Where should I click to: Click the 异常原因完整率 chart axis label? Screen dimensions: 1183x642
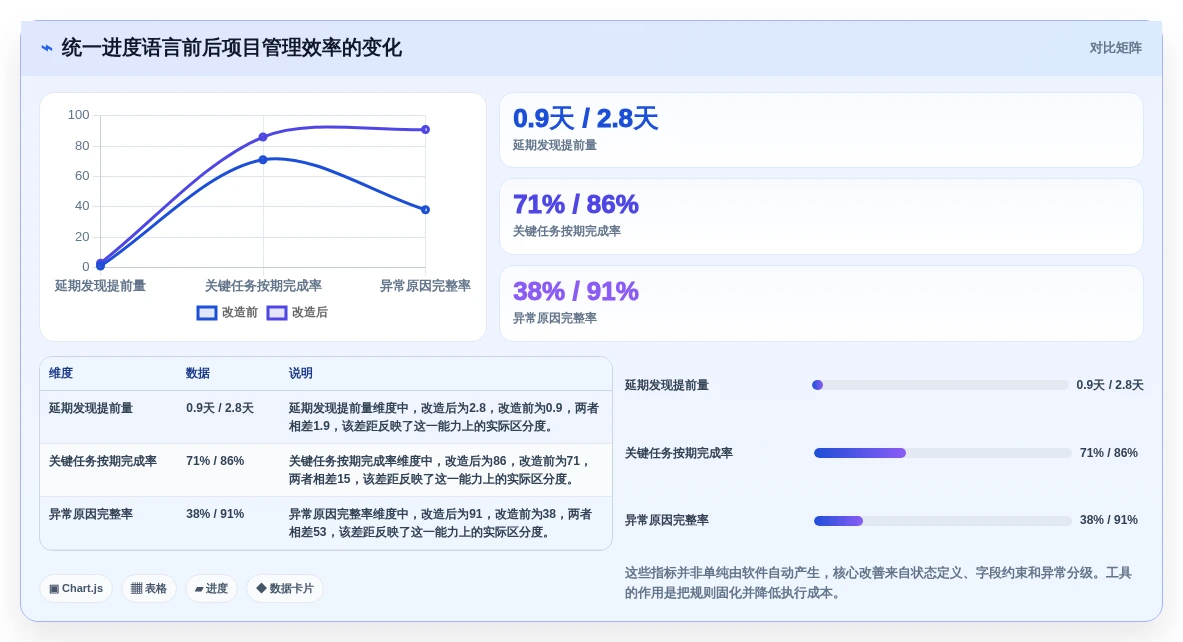click(x=425, y=286)
